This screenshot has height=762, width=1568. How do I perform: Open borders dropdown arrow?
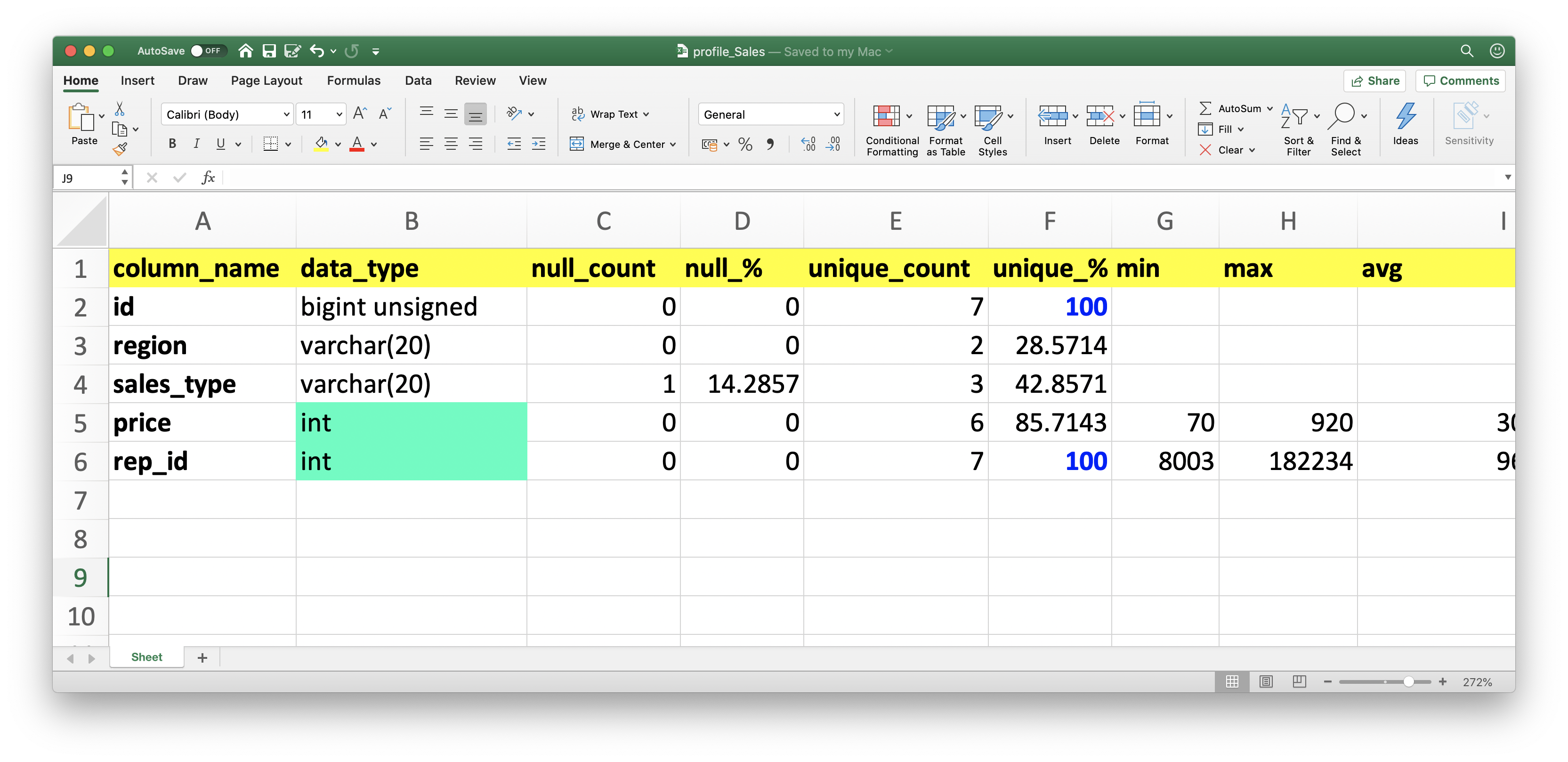[289, 145]
